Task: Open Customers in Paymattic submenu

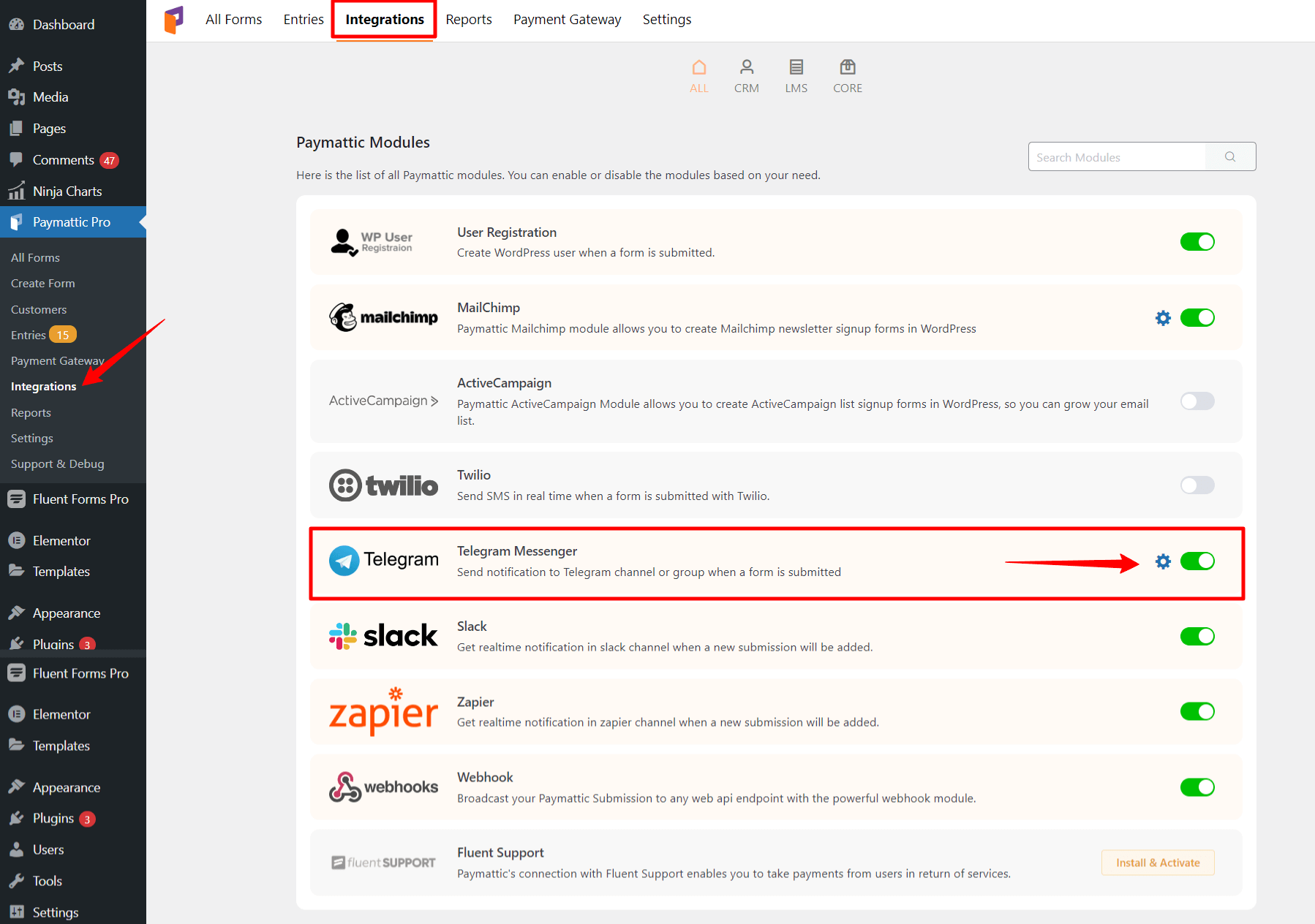Action: pyautogui.click(x=39, y=310)
